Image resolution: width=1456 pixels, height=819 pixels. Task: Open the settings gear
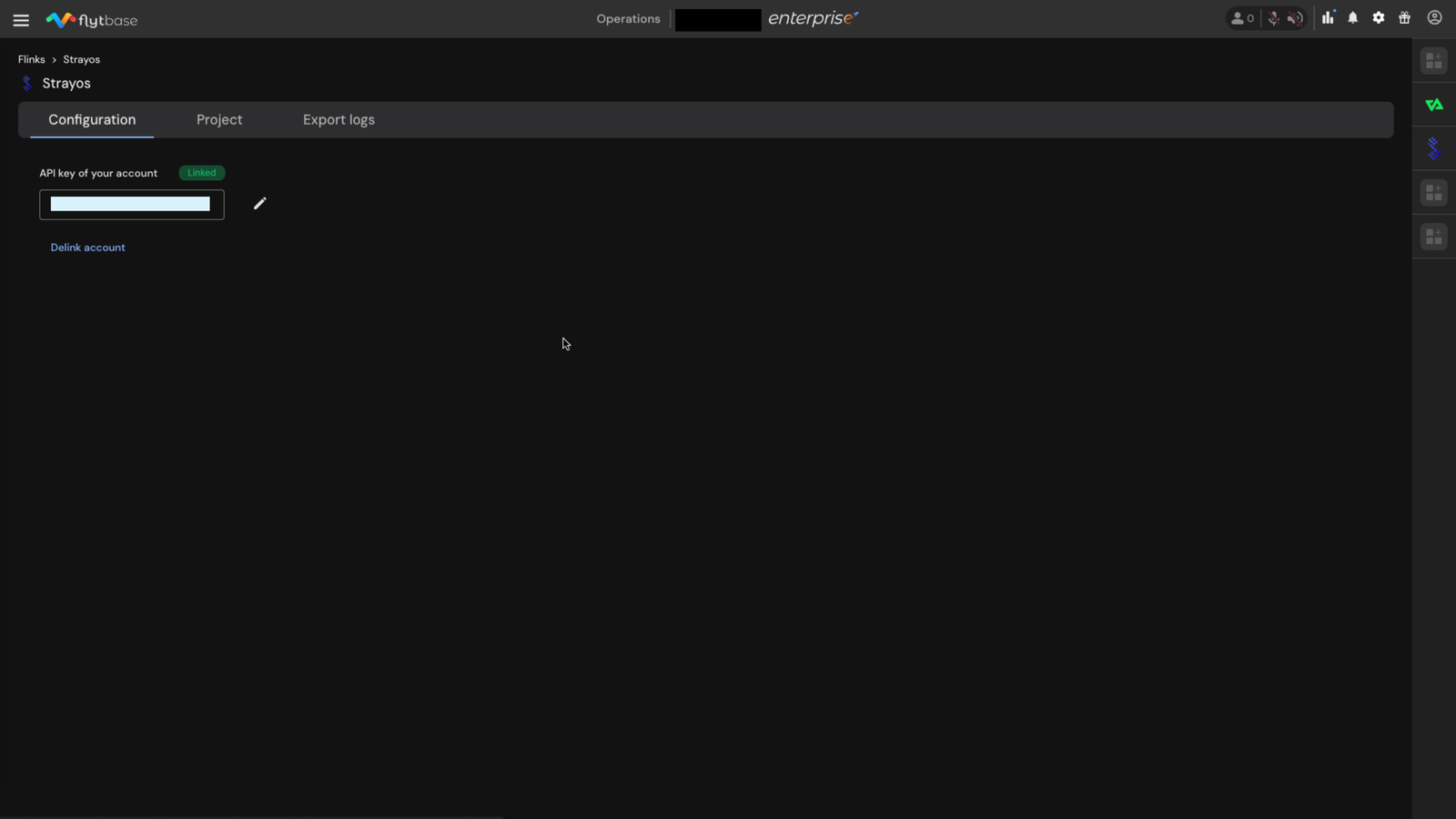[x=1379, y=18]
